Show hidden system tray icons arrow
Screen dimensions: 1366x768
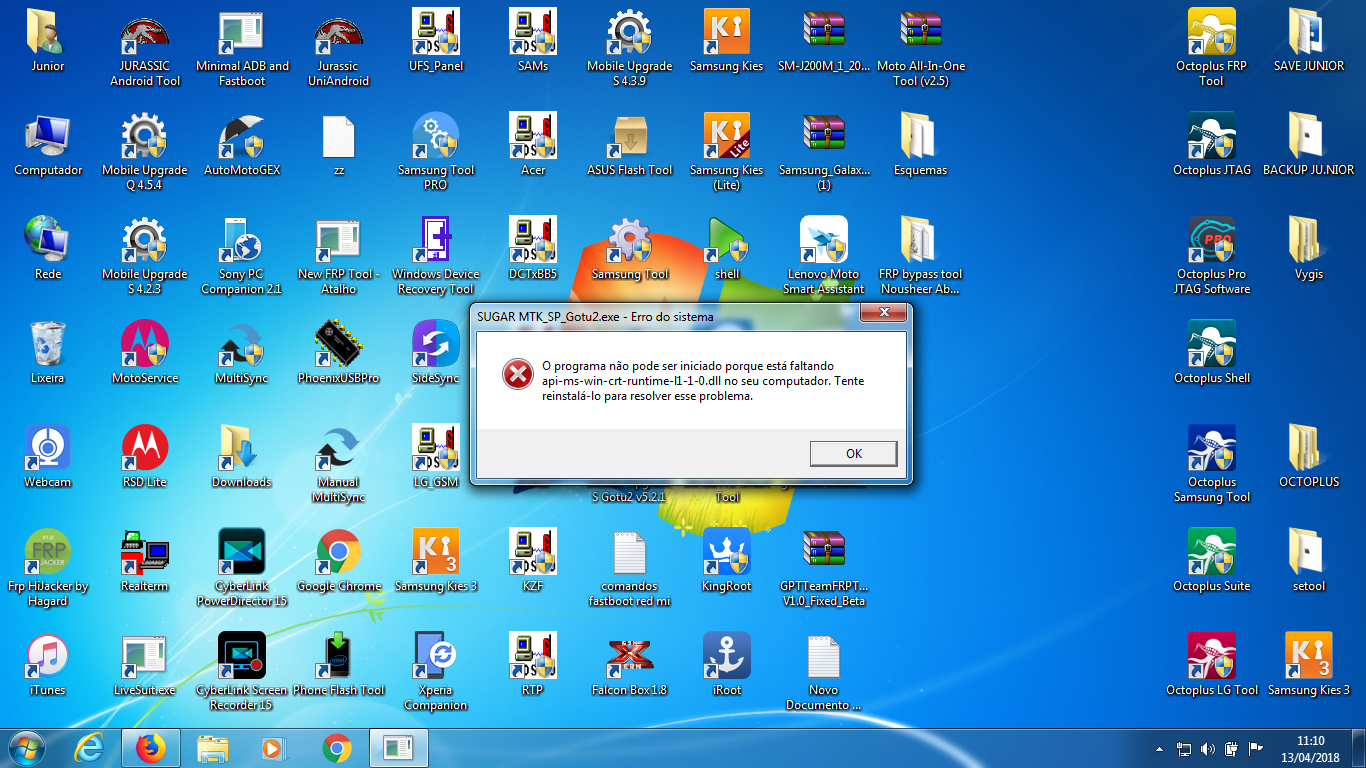pos(1160,749)
